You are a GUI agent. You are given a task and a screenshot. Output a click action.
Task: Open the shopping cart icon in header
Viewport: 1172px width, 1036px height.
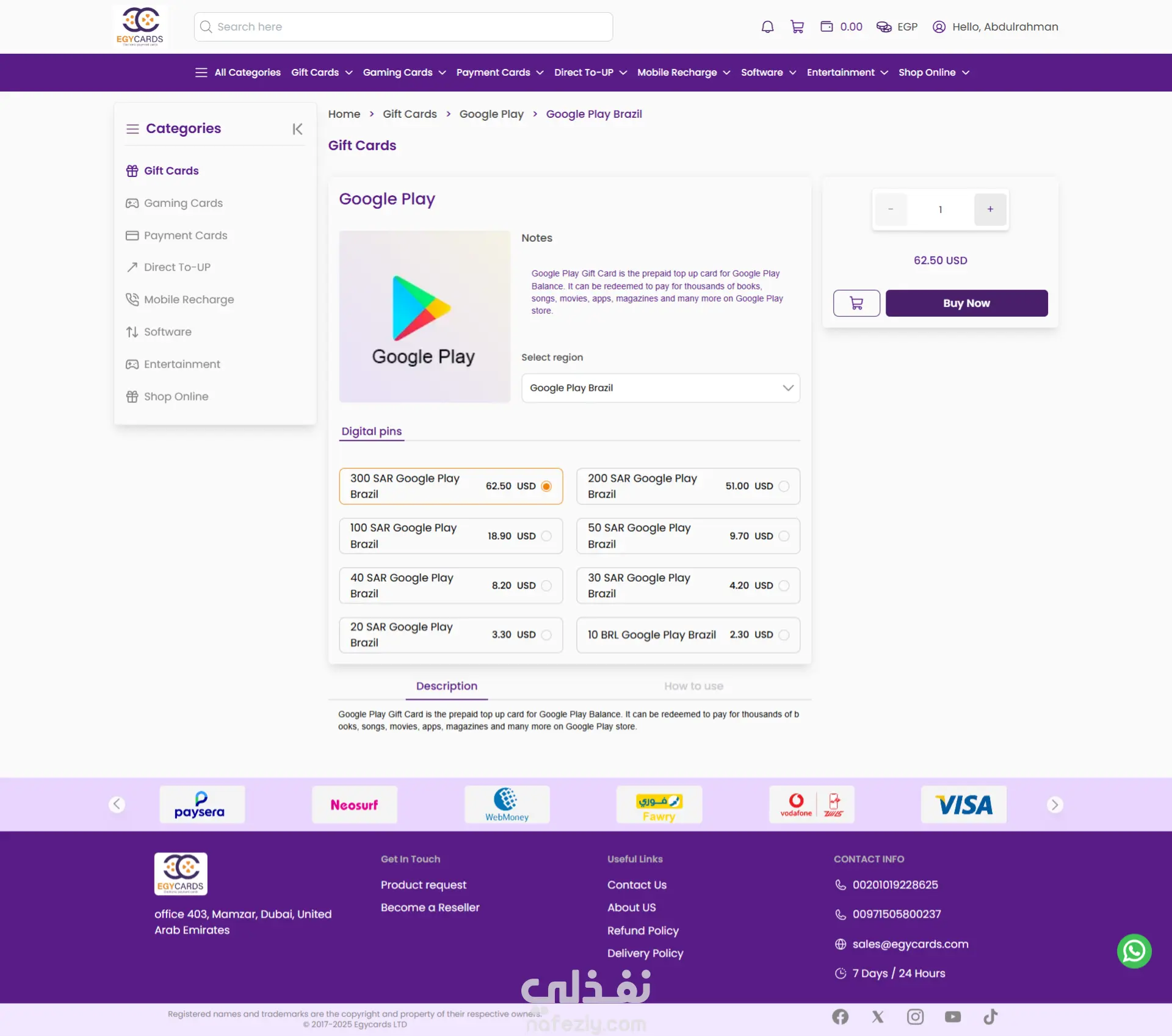(x=797, y=27)
